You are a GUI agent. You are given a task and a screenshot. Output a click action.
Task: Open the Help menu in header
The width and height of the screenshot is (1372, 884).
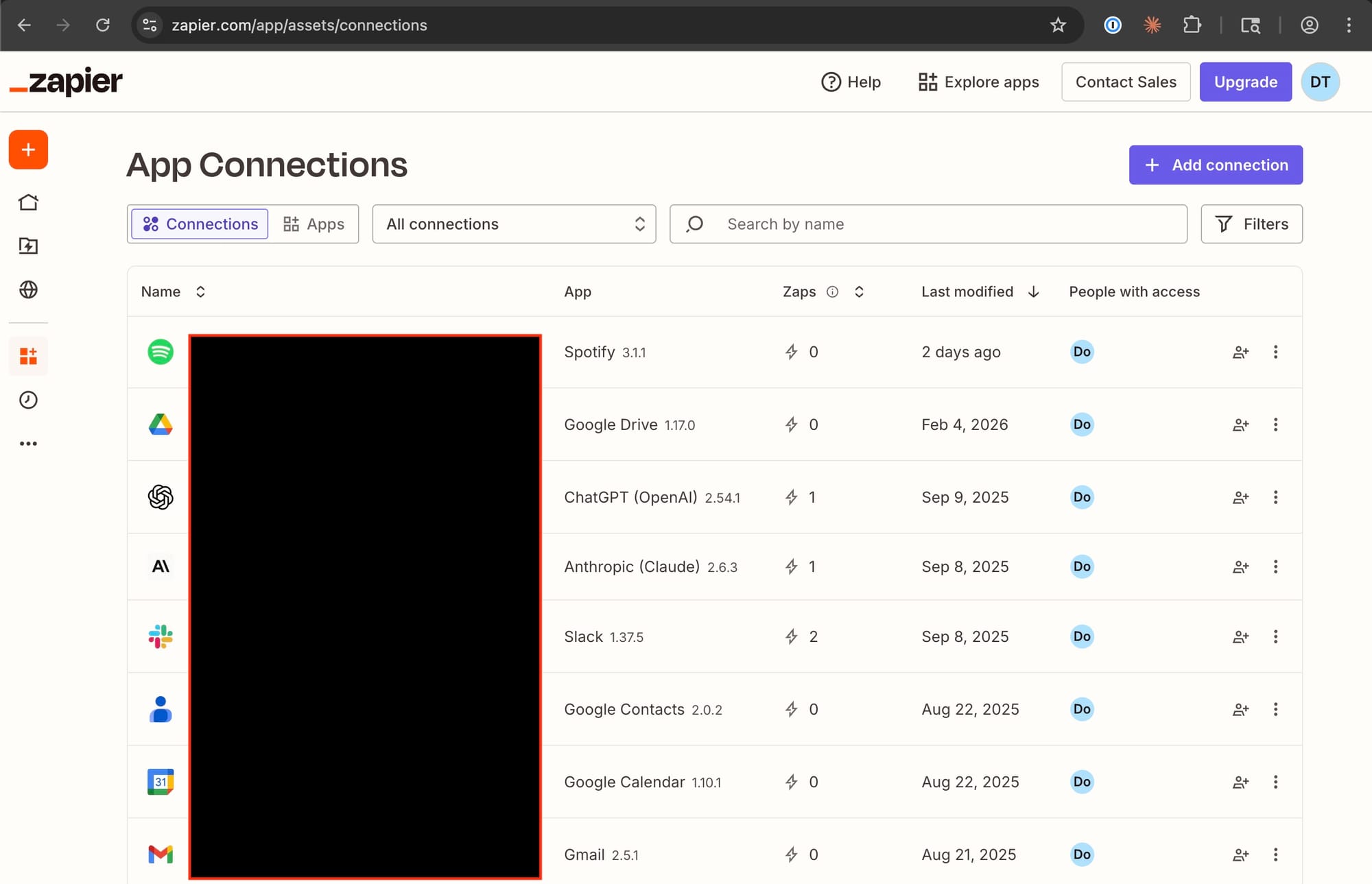tap(851, 82)
